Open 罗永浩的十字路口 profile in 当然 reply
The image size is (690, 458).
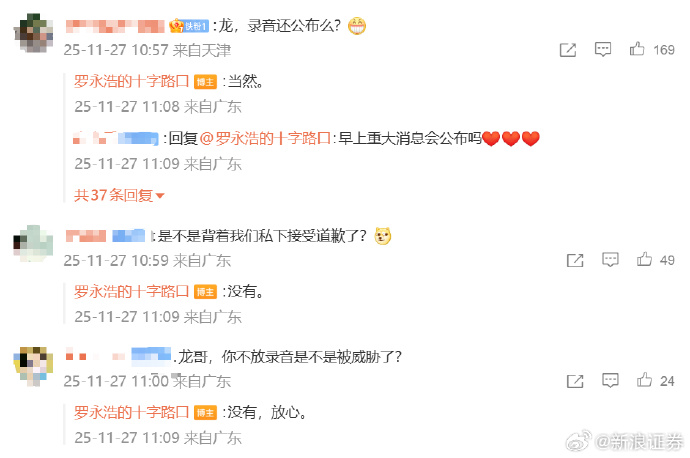[x=131, y=81]
